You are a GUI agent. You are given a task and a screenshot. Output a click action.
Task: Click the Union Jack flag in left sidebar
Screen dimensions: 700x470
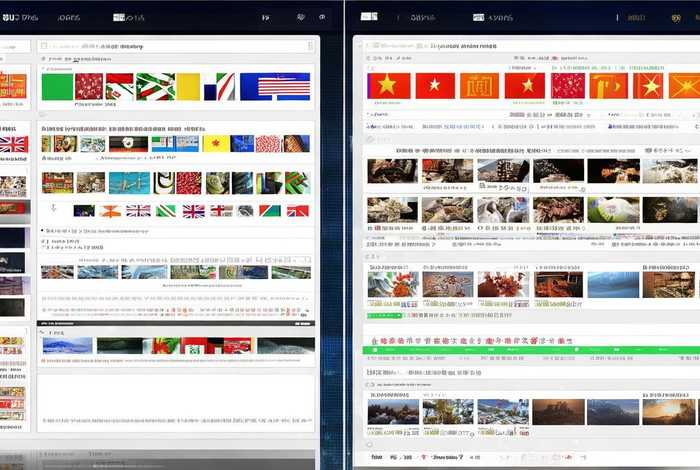pyautogui.click(x=13, y=144)
